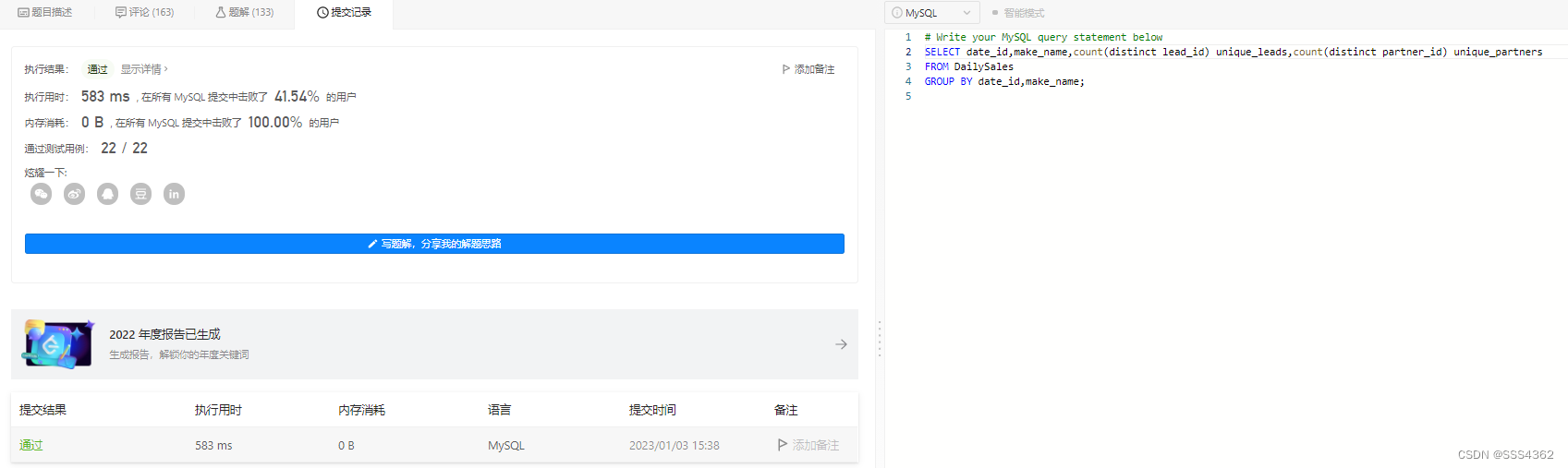Viewport: 1568px width, 468px height.
Task: Click the 提交结果 column header
Action: point(43,410)
